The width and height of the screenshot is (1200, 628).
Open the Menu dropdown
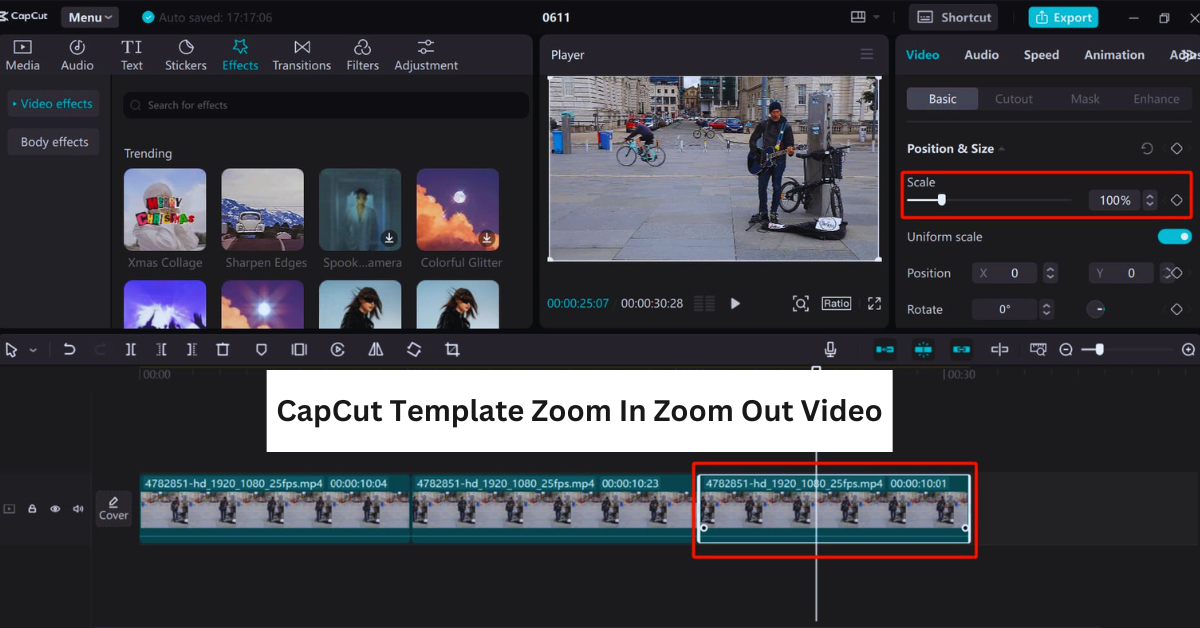click(x=90, y=17)
